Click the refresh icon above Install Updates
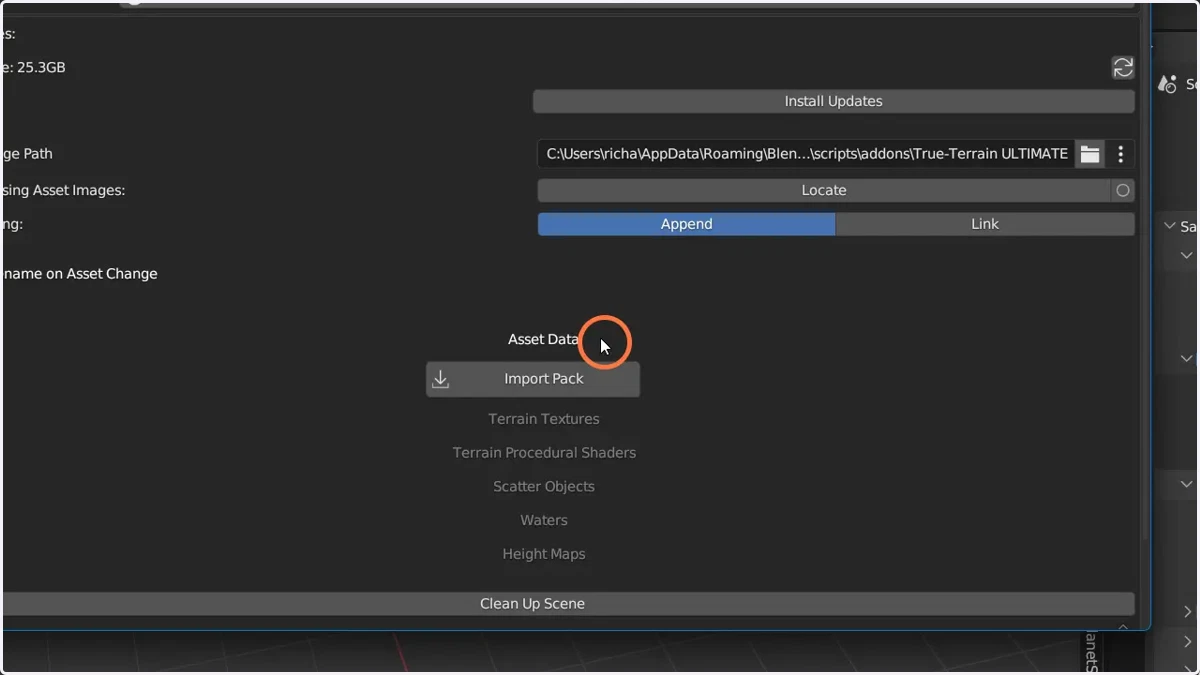Screen dimensions: 1200x675 1123,67
